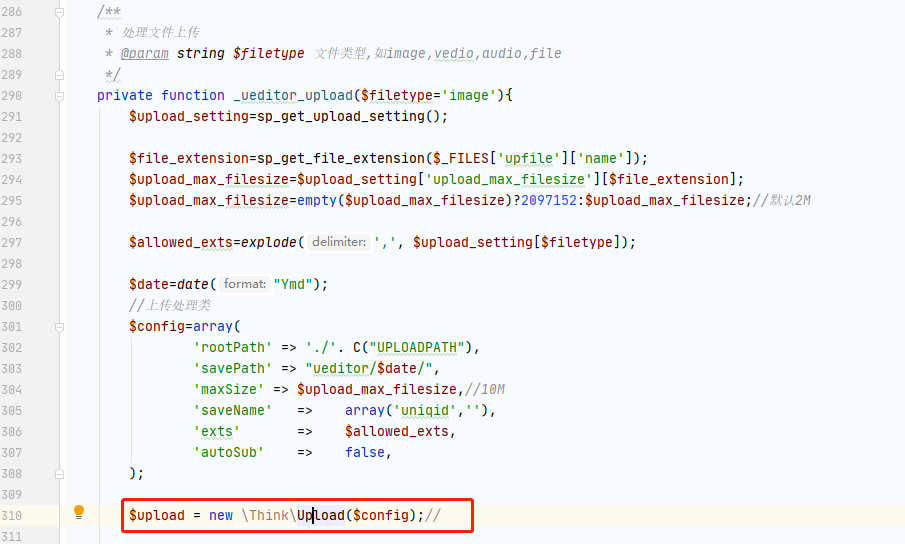Click the "UPLOADPATH" string

point(417,347)
